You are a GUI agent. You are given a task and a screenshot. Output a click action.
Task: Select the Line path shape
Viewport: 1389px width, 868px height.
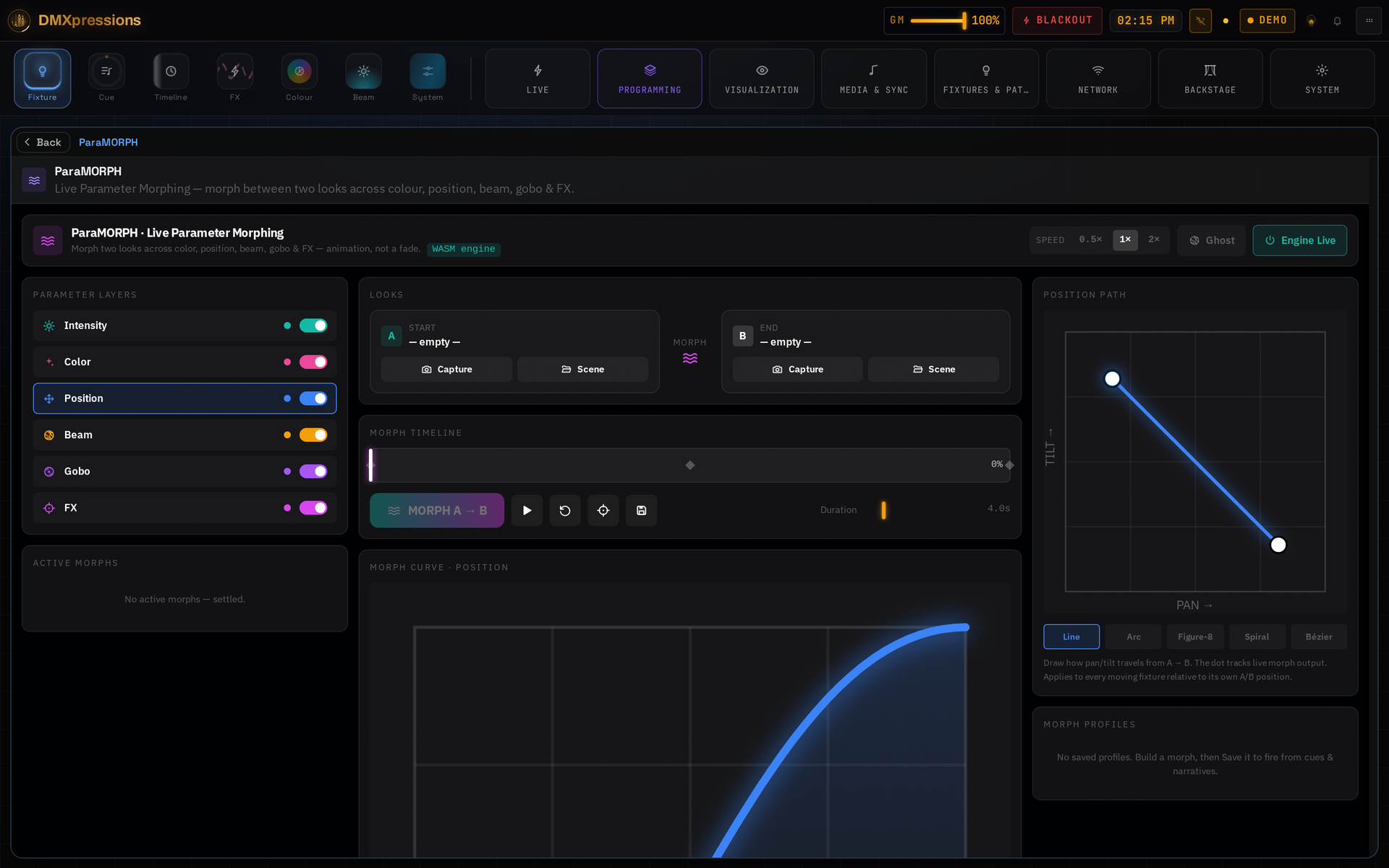pos(1071,637)
